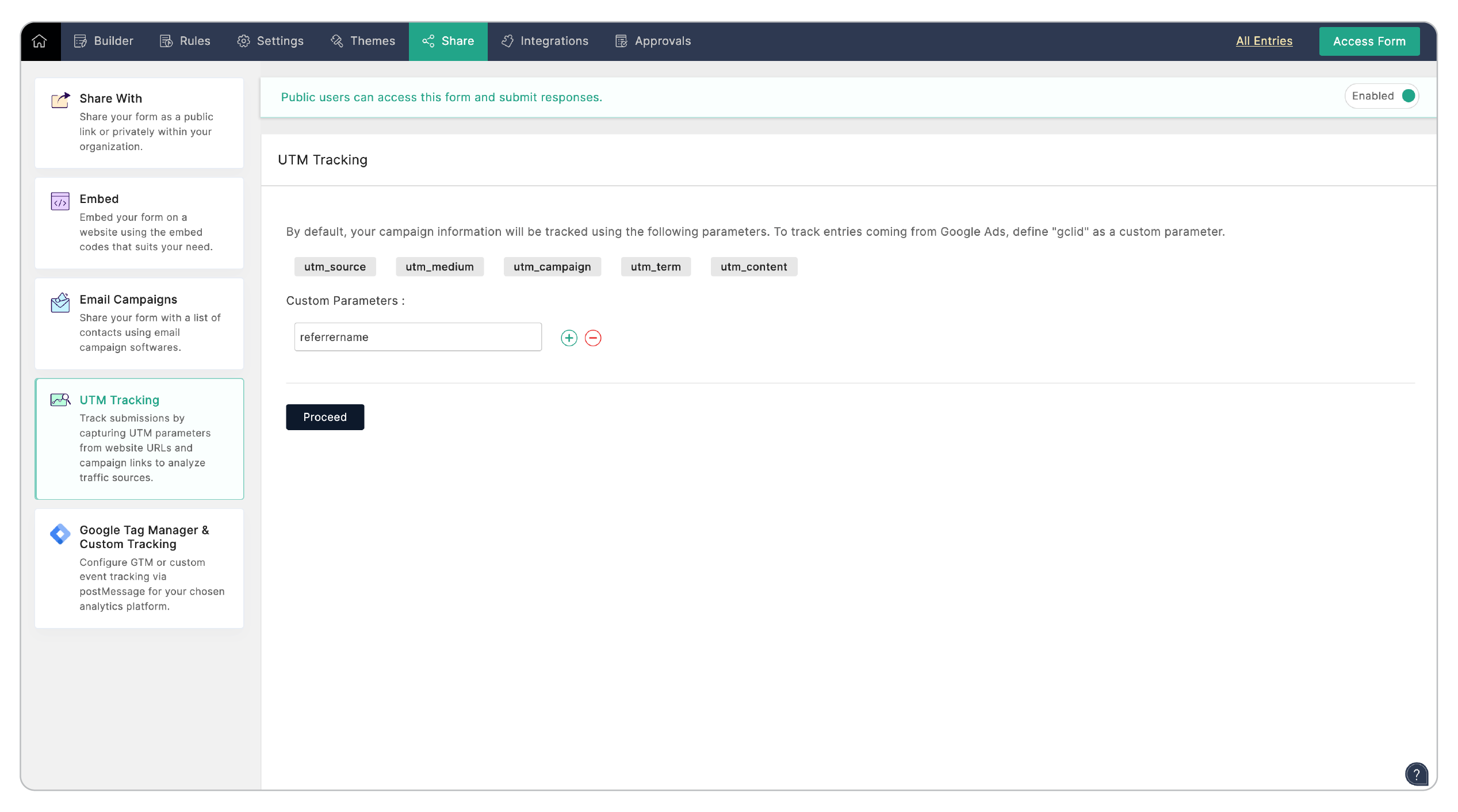View All Entries link
Image resolution: width=1458 pixels, height=812 pixels.
[x=1264, y=41]
